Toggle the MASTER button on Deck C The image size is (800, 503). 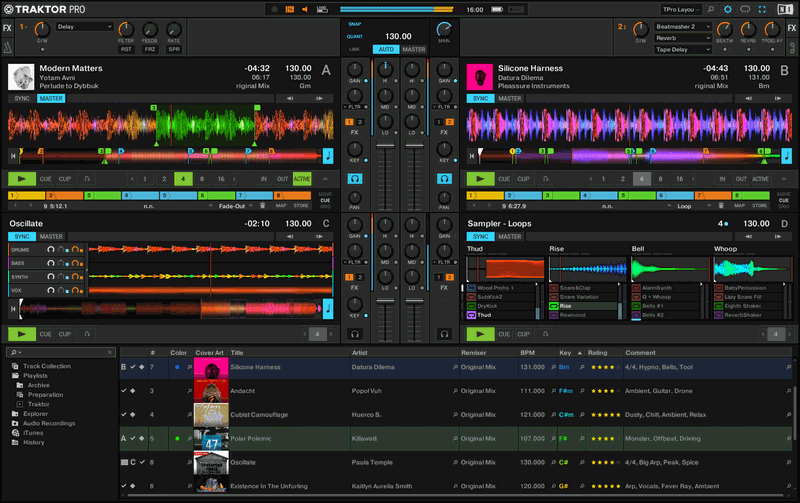(51, 237)
